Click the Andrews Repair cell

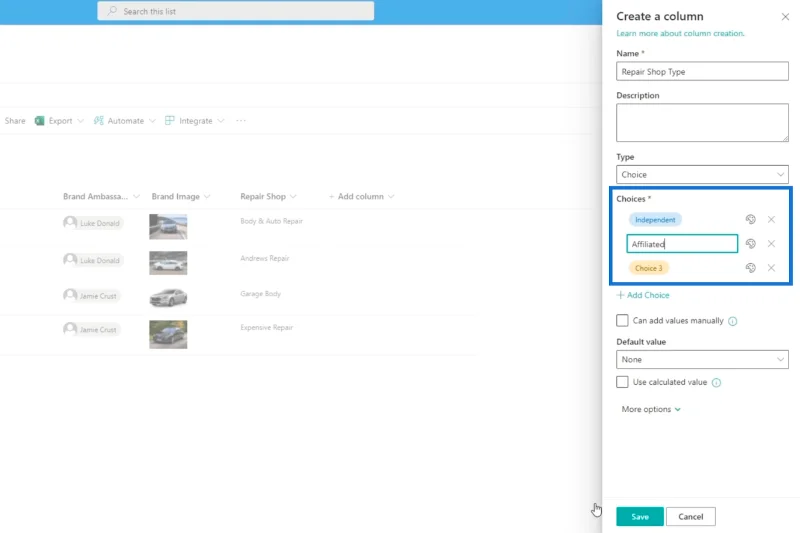coord(265,258)
